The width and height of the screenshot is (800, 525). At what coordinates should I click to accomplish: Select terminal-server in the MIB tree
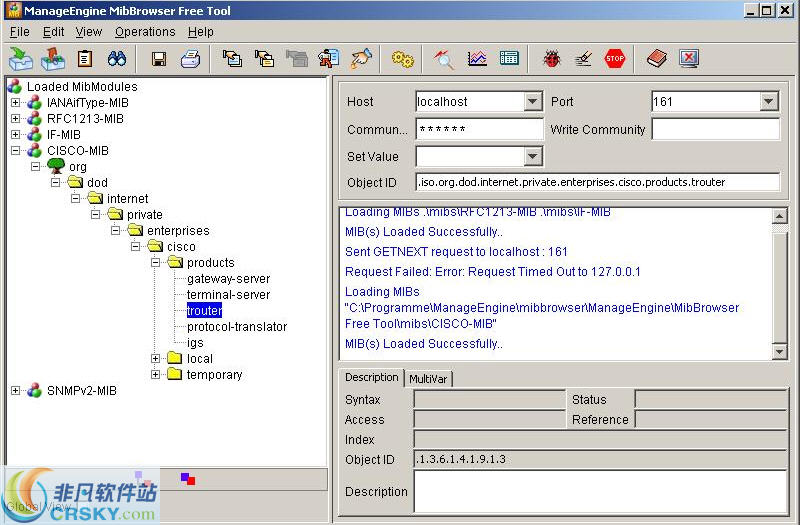228,294
